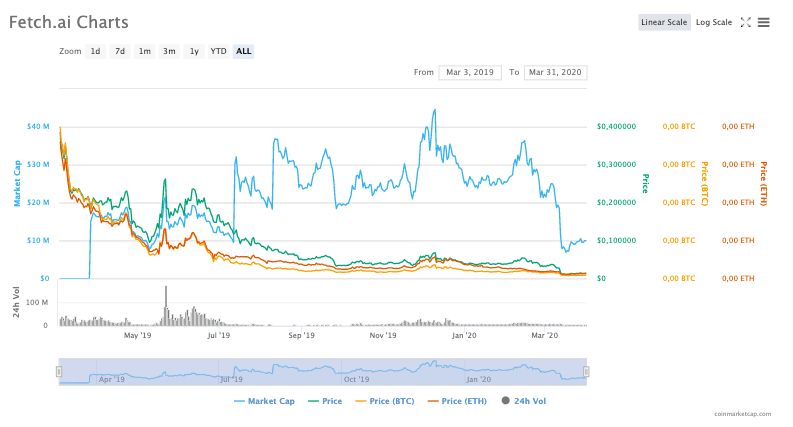
Task: Set zoom range to 7d
Action: (120, 51)
